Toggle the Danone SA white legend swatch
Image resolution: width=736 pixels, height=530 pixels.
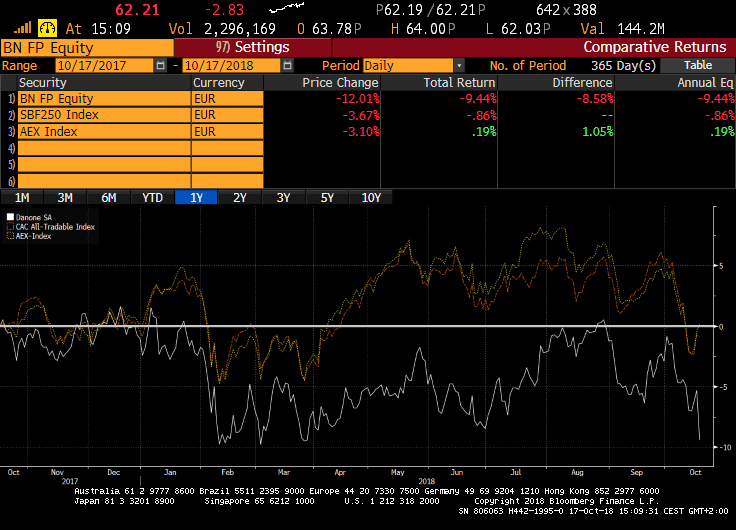[x=10, y=216]
